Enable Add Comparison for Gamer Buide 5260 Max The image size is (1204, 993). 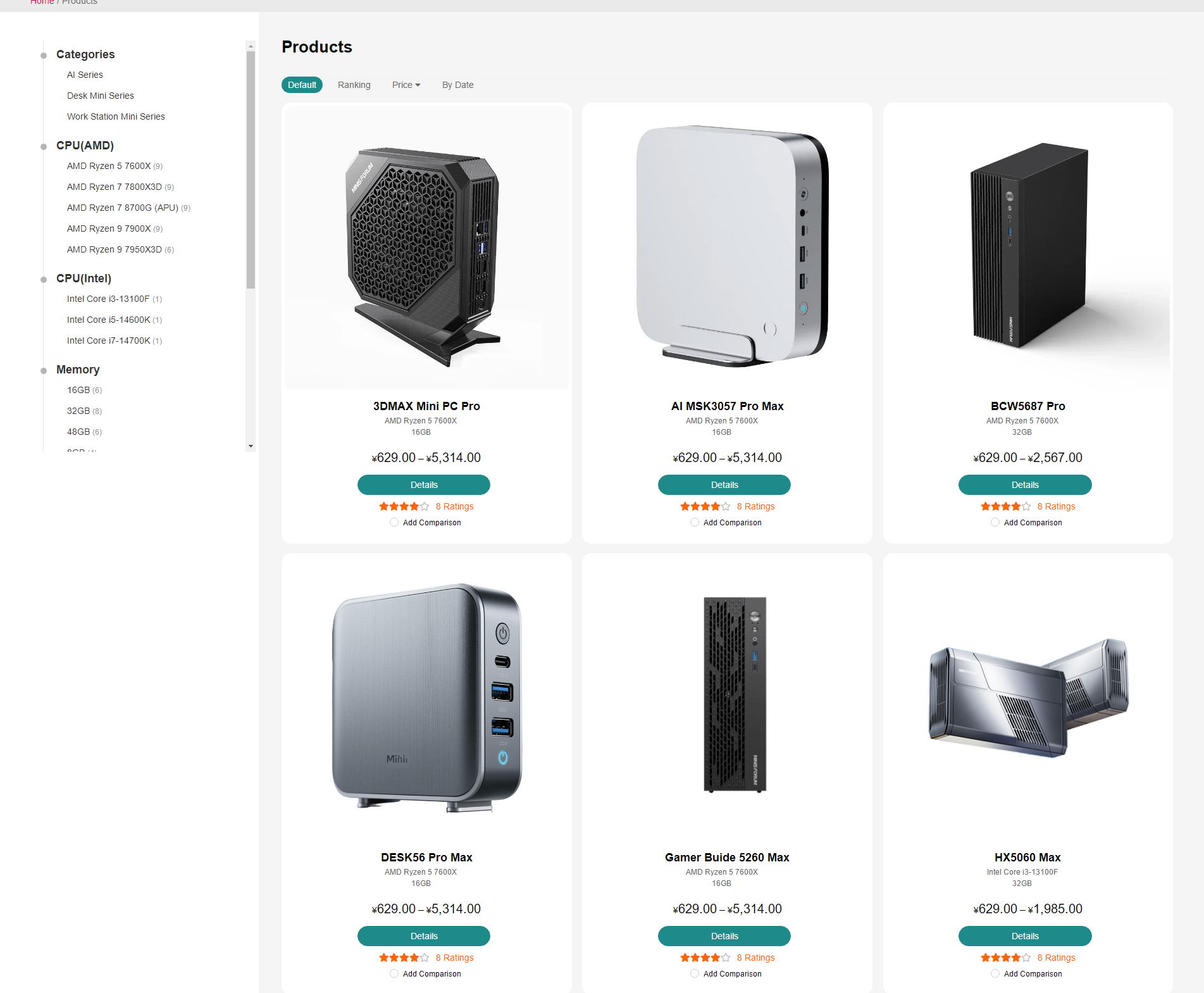[x=695, y=973]
